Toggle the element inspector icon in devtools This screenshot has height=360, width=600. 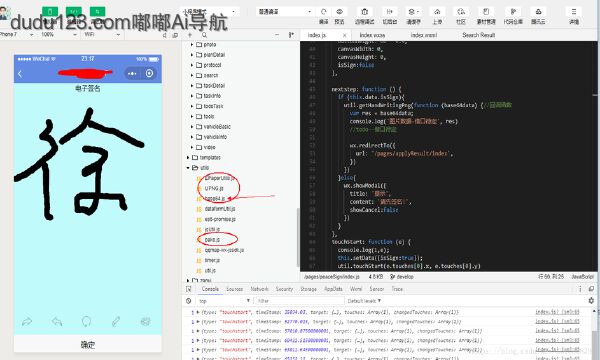189,289
